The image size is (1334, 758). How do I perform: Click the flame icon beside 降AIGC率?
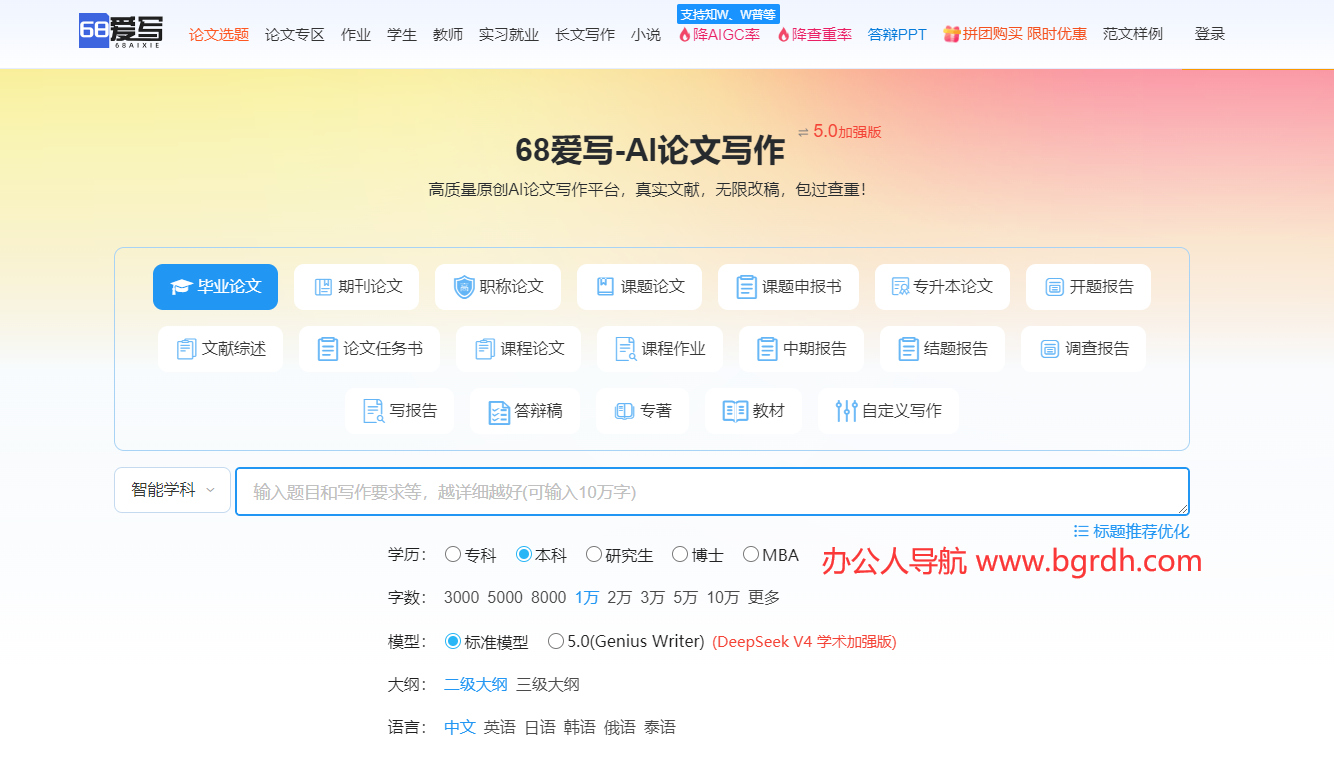(x=684, y=34)
